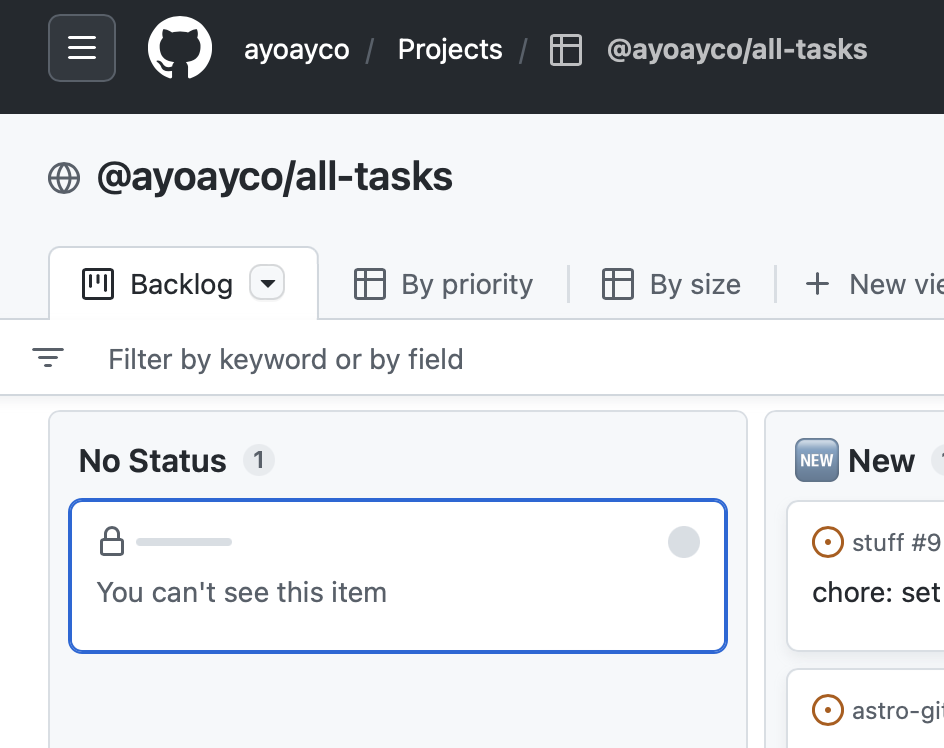Viewport: 944px width, 748px height.
Task: Expand the Backlog view options dropdown
Action: tap(267, 284)
